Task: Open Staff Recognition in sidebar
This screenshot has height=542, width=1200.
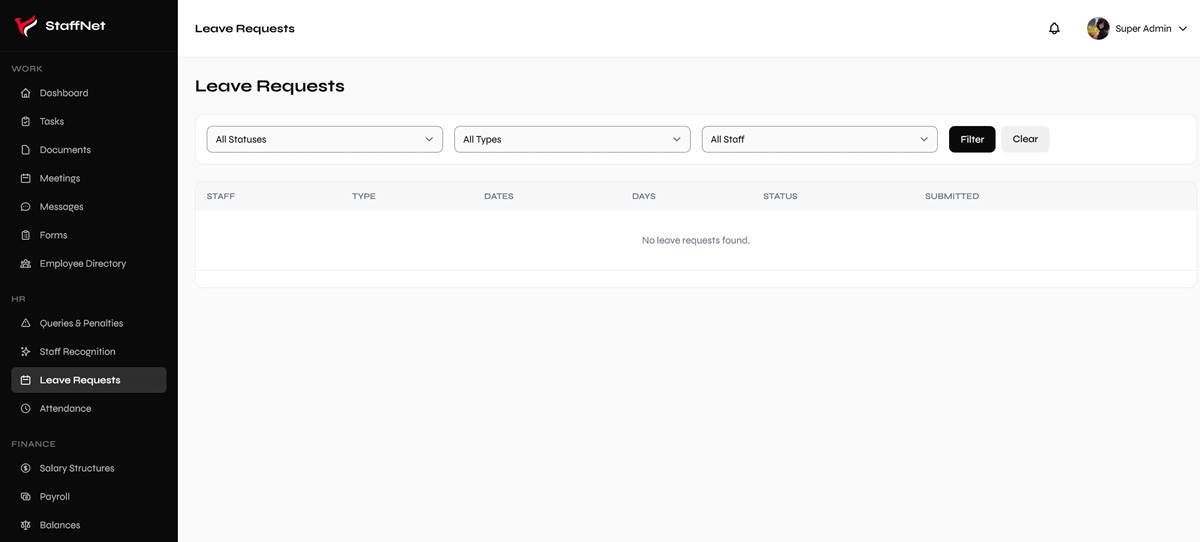Action: 77,352
